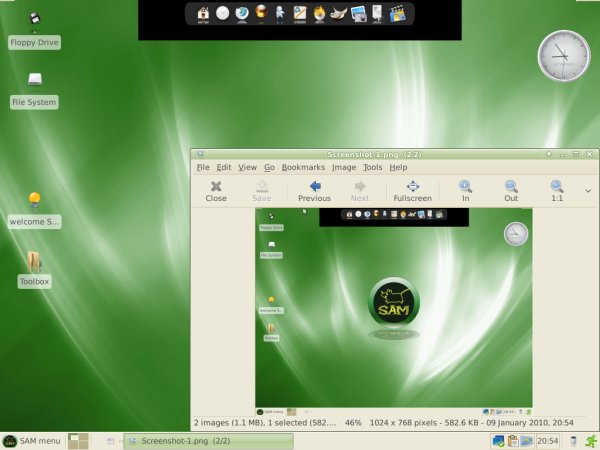Select the Screenshot-1.png taskbar button
The image size is (600, 450).
209,441
